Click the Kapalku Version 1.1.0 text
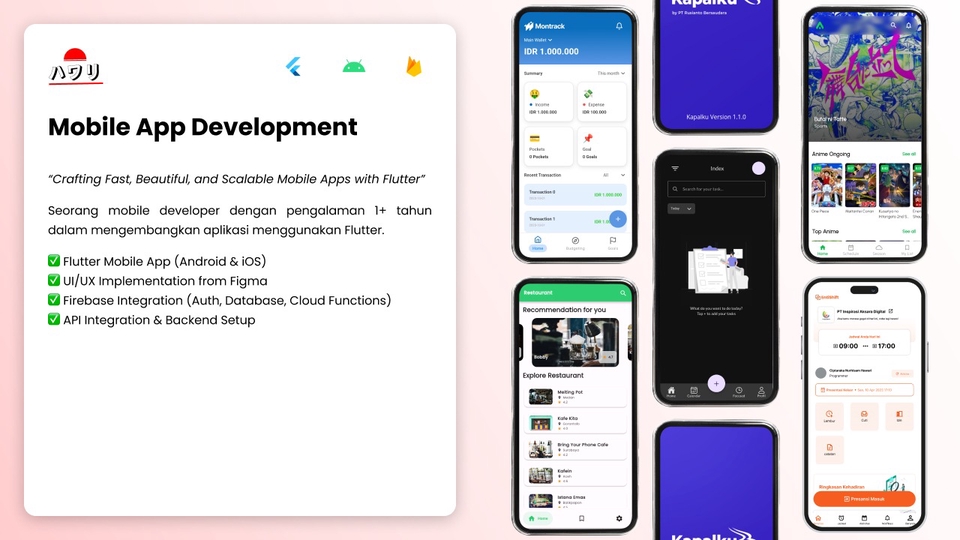 click(716, 117)
